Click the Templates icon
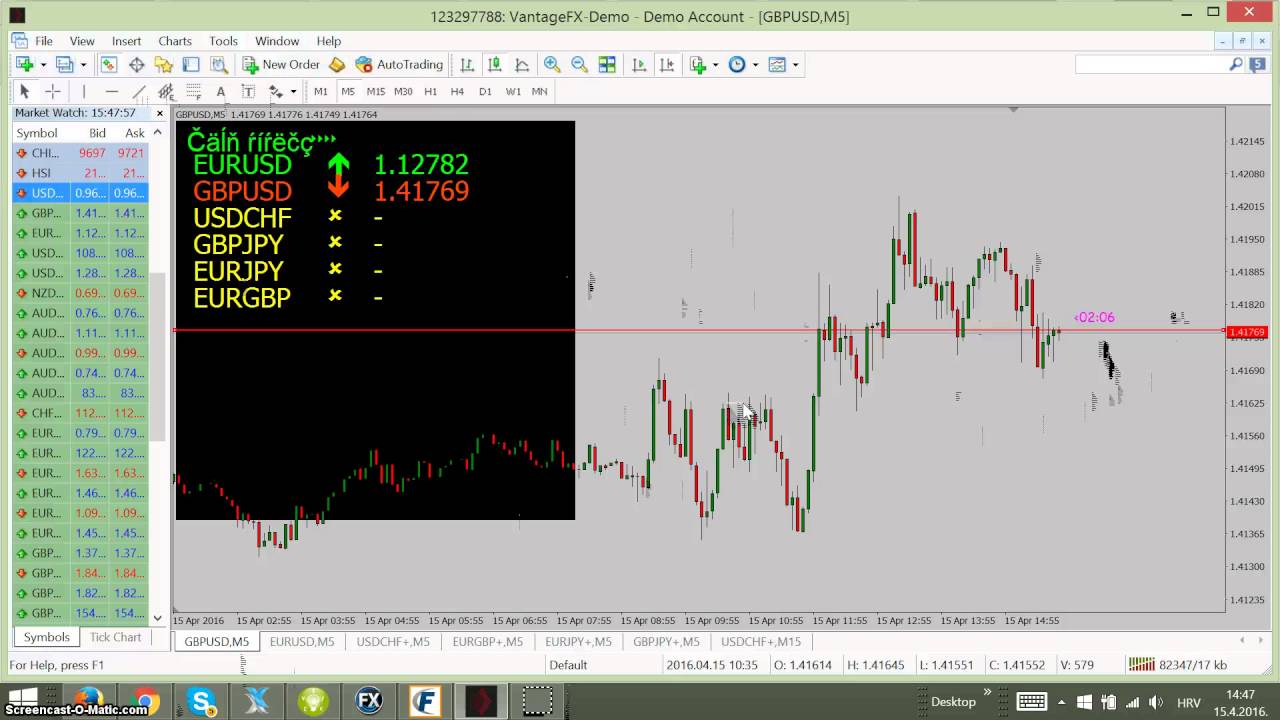The image size is (1280, 720). (777, 64)
